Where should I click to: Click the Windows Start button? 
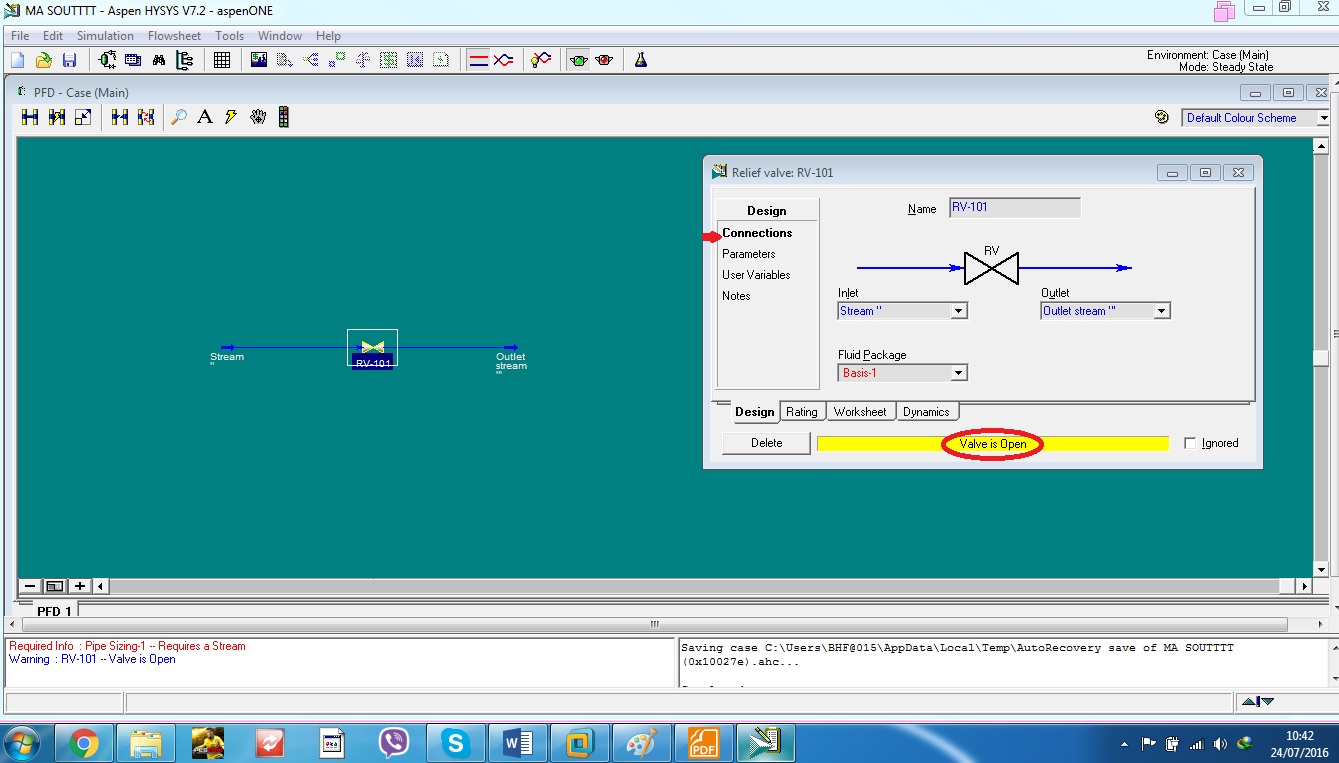pos(22,743)
